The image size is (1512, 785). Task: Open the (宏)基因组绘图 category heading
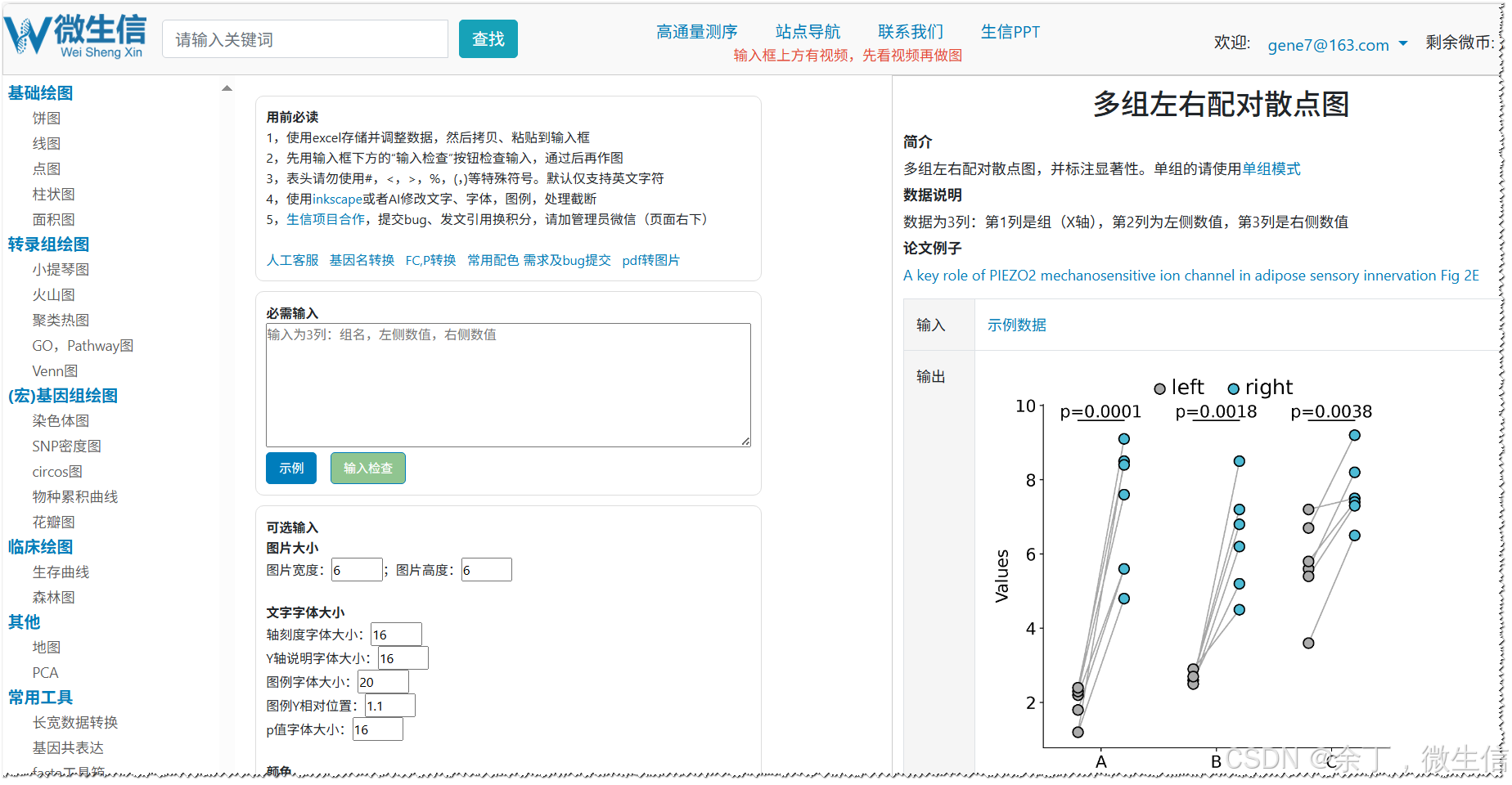pos(63,396)
